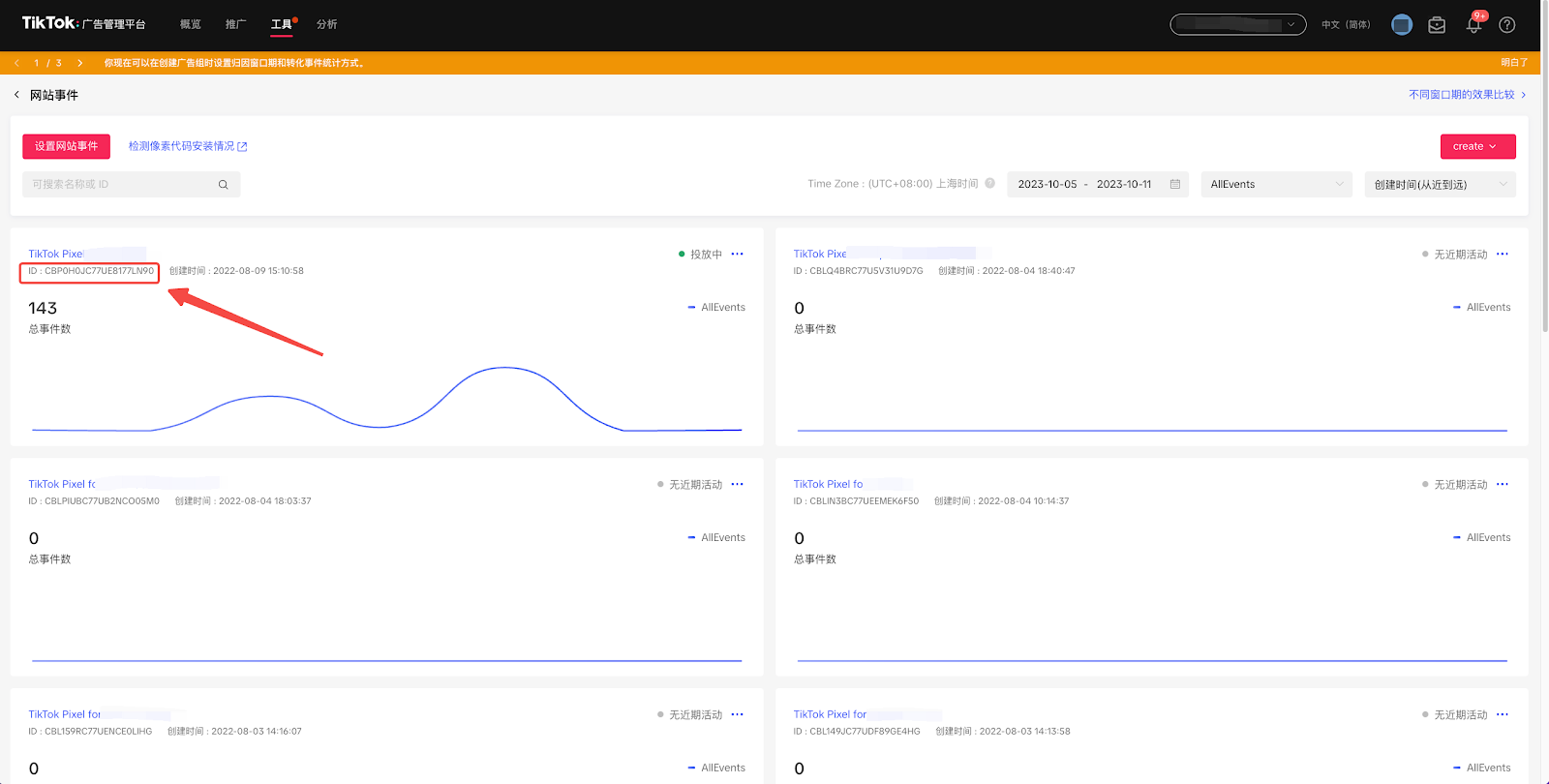Viewport: 1549px width, 784px height.
Task: Open the red create dropdown button
Action: pos(1477,146)
